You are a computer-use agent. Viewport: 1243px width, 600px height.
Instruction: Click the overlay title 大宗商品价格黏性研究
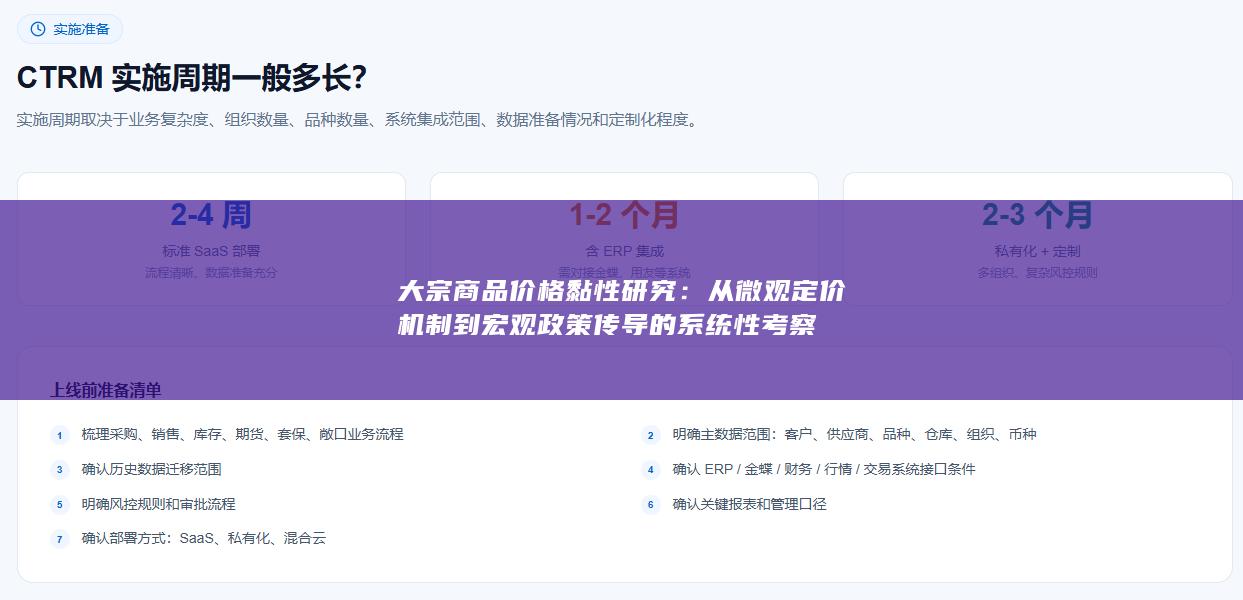pyautogui.click(x=622, y=308)
